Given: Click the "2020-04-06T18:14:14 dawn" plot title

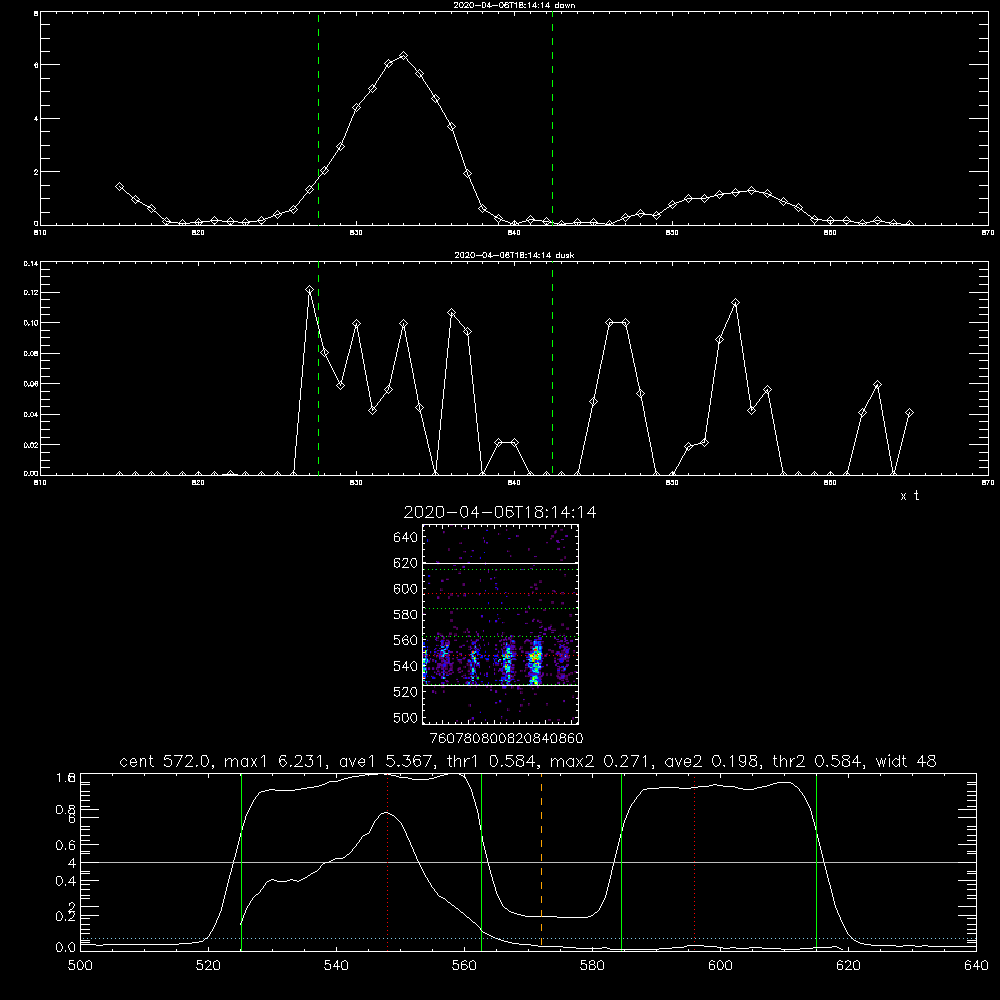Looking at the screenshot, I should [x=514, y=5].
